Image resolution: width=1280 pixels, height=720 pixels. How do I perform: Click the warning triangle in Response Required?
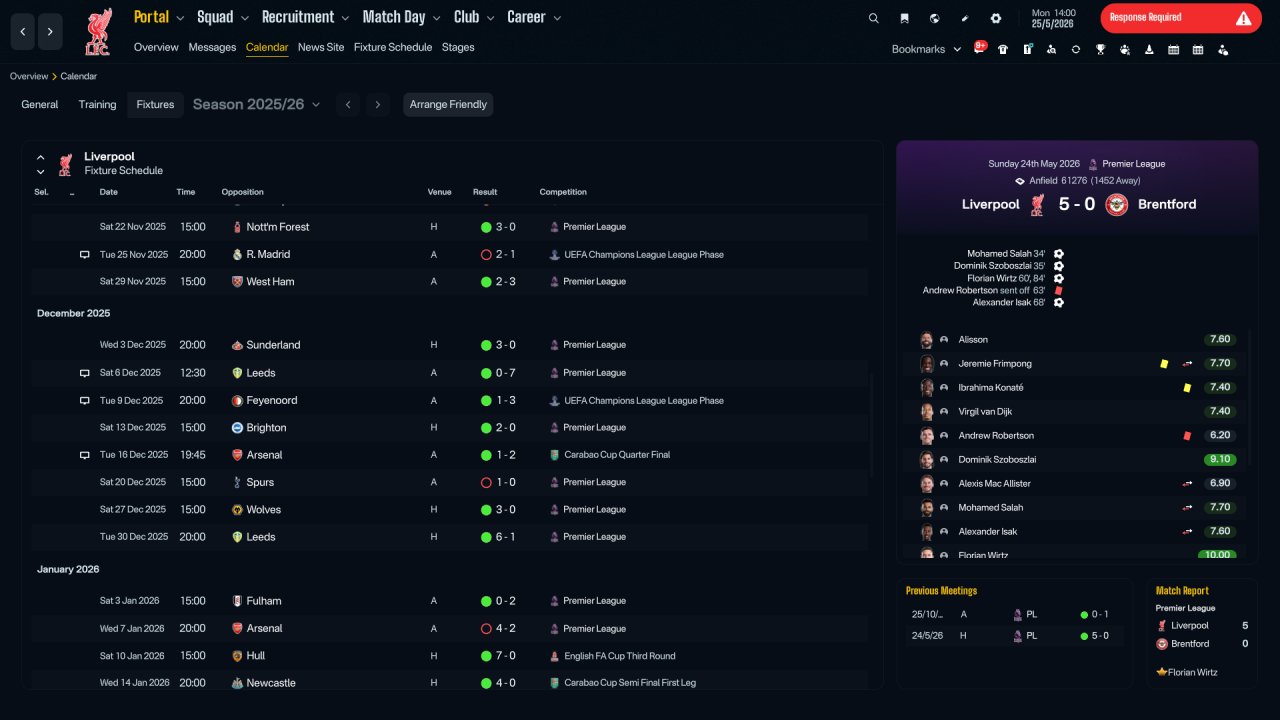tap(1243, 18)
